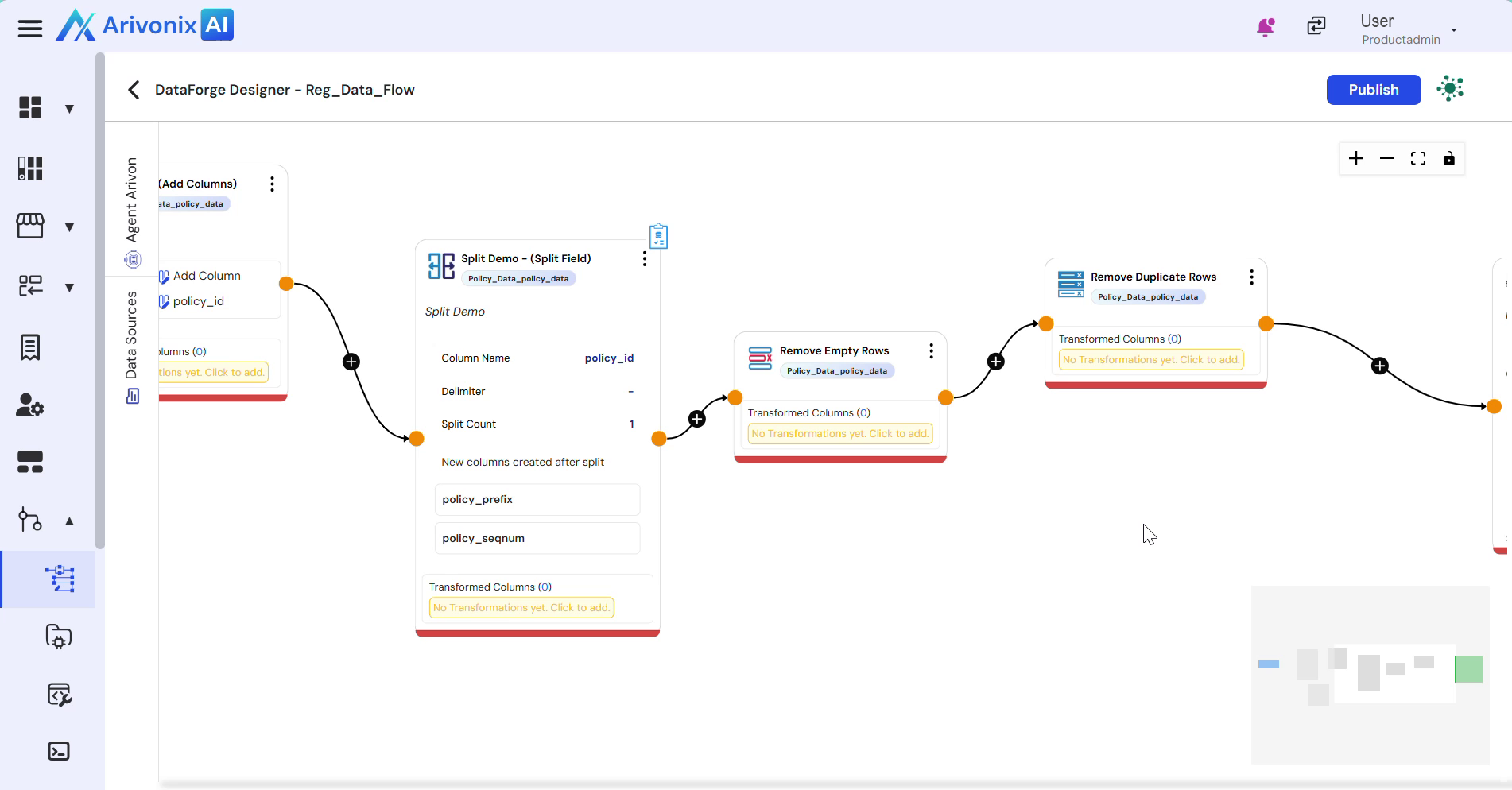Click the zoom out minus control
The image size is (1512, 790).
pyautogui.click(x=1387, y=159)
